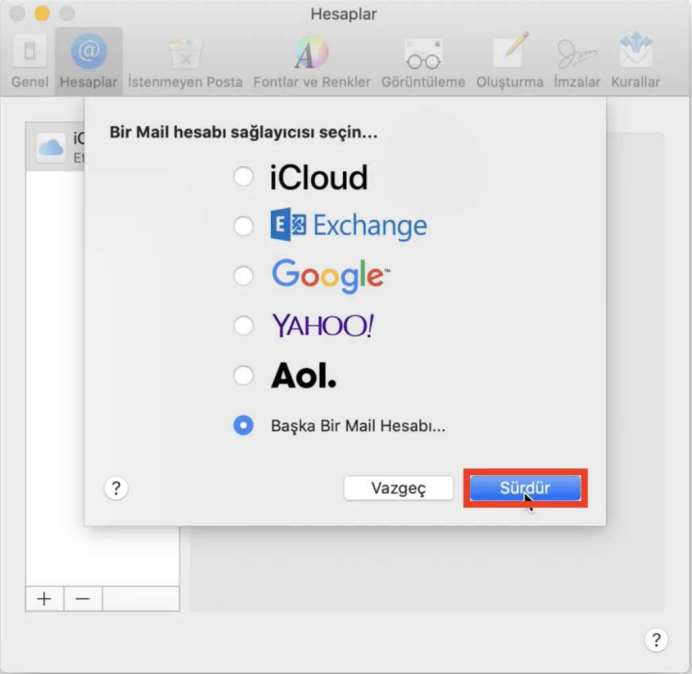Choose the Google radio button
Screen dimensions: 692x674
point(243,276)
